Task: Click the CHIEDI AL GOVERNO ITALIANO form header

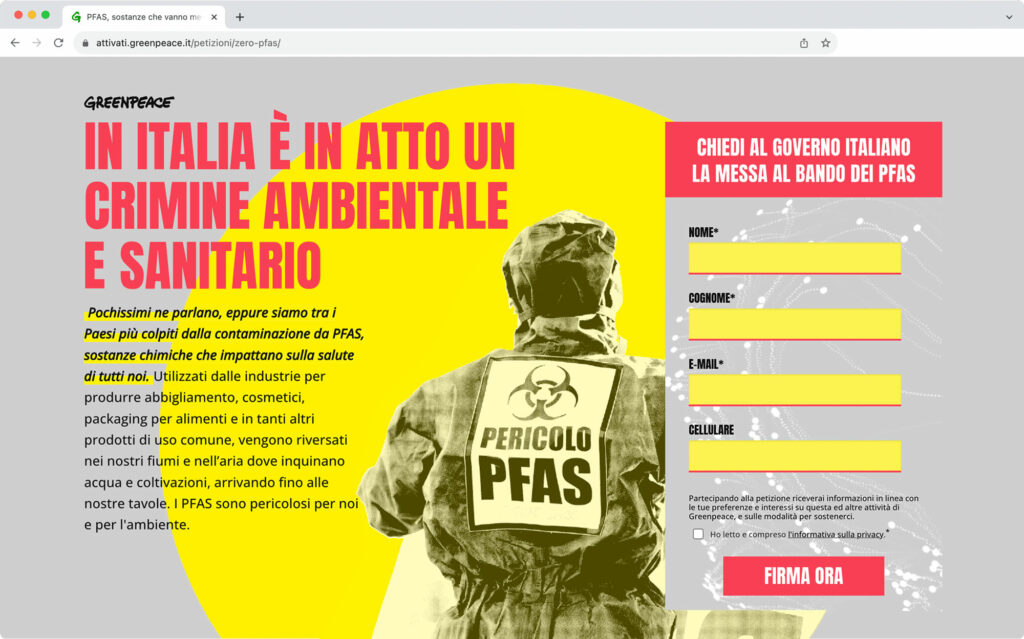Action: [x=803, y=159]
